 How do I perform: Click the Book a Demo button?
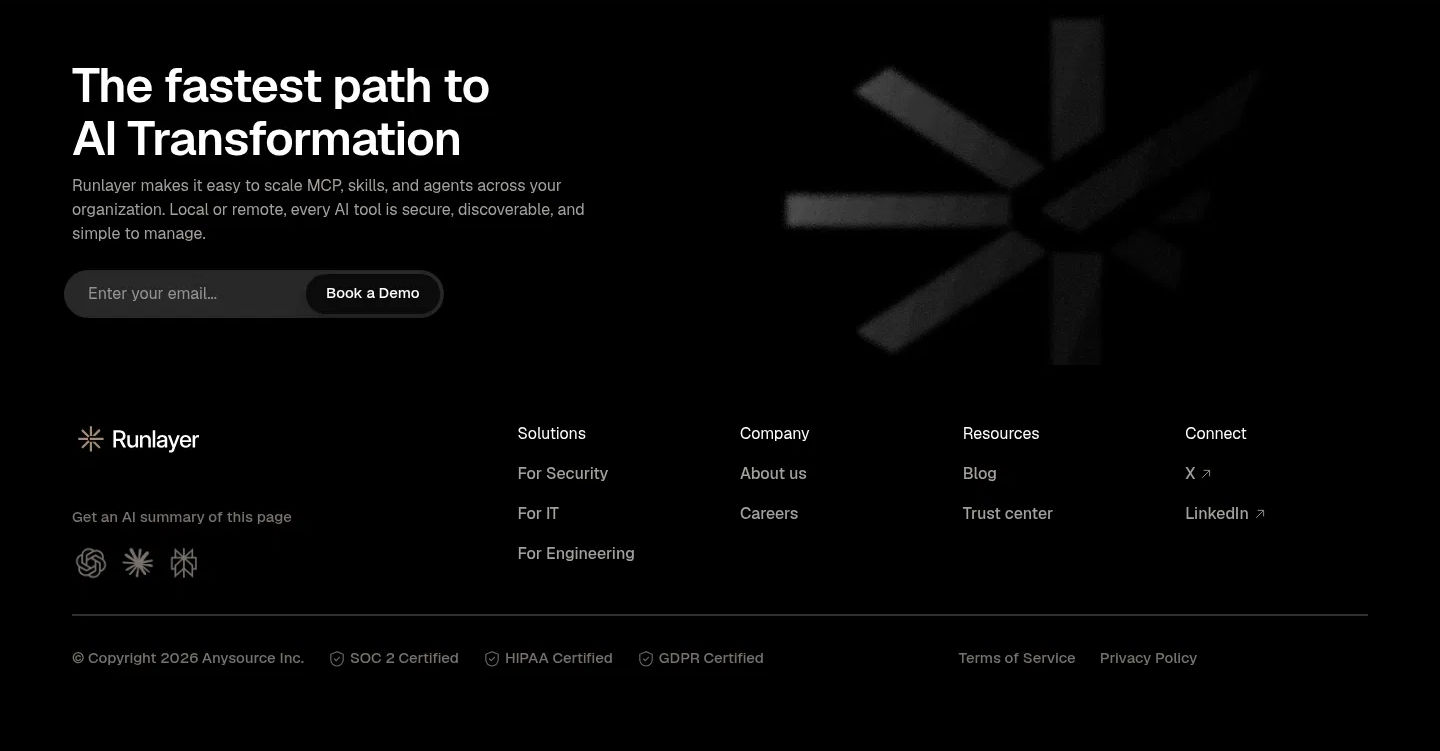pos(373,293)
